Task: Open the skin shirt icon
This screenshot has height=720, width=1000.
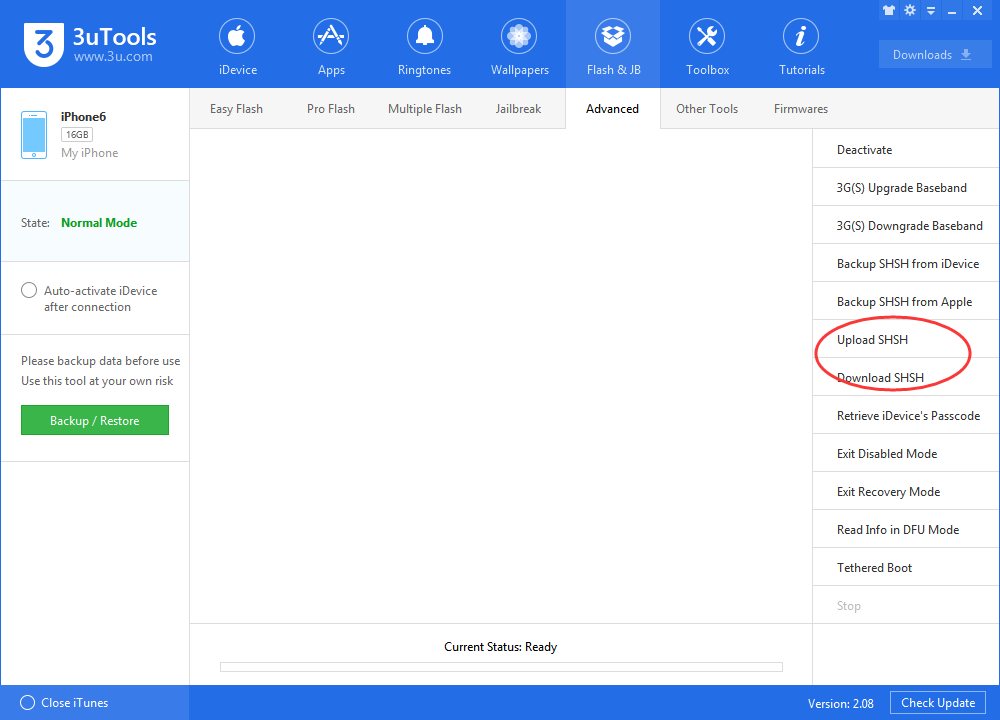Action: coord(888,11)
